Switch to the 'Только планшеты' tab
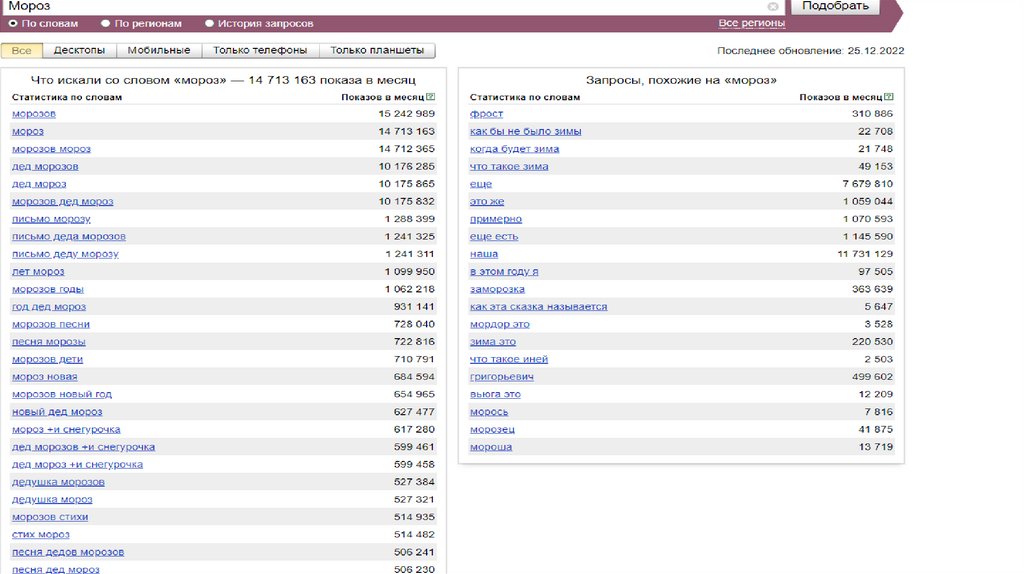The height and width of the screenshot is (574, 1024). [377, 50]
